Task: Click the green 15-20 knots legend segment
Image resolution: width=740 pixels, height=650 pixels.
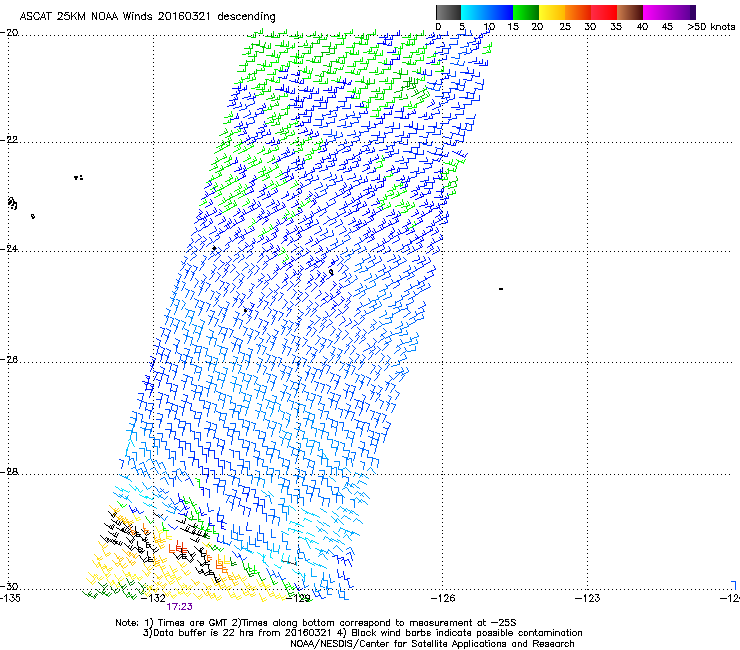Action: [x=526, y=12]
